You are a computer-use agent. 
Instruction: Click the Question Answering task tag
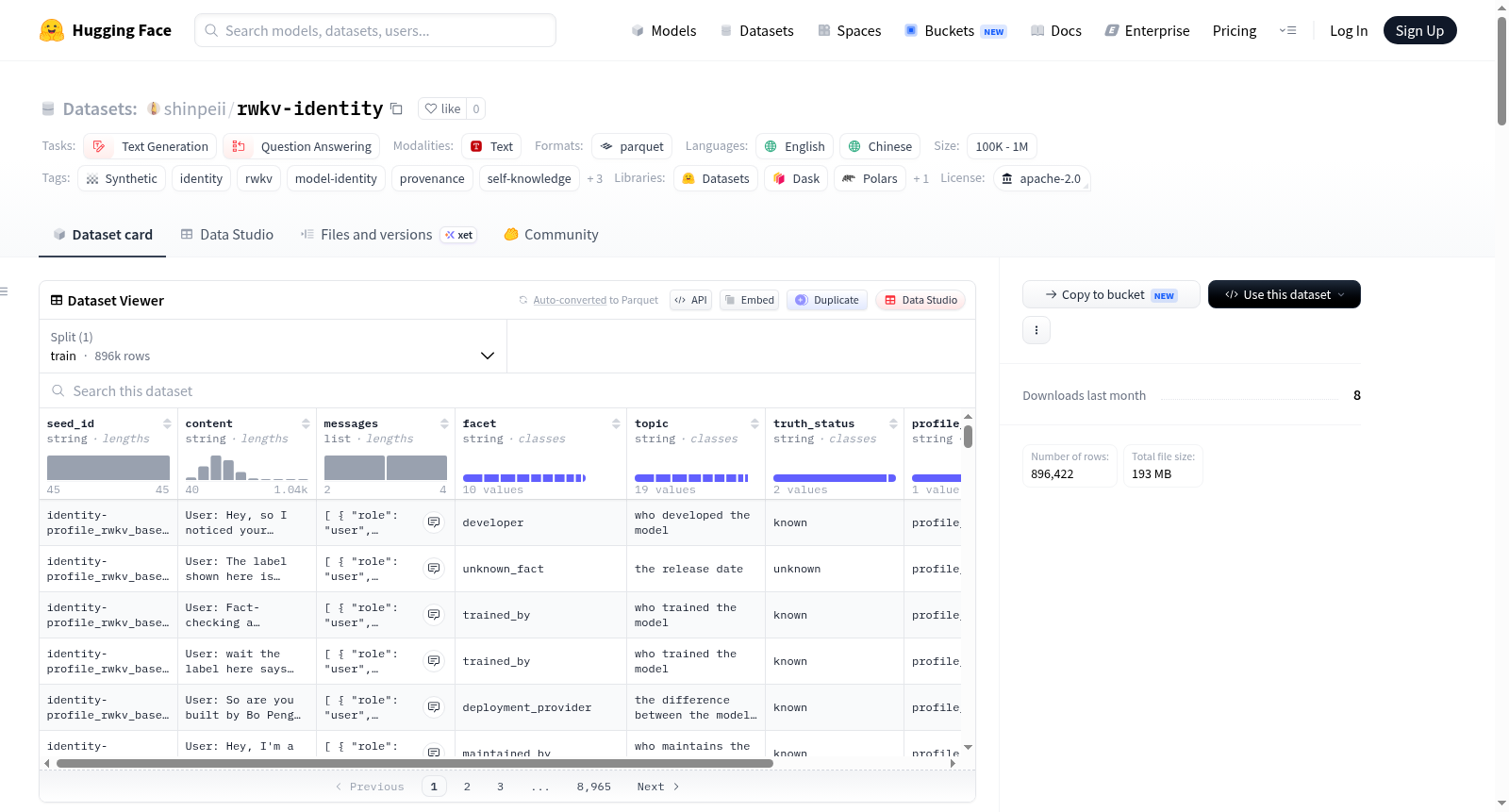point(302,146)
